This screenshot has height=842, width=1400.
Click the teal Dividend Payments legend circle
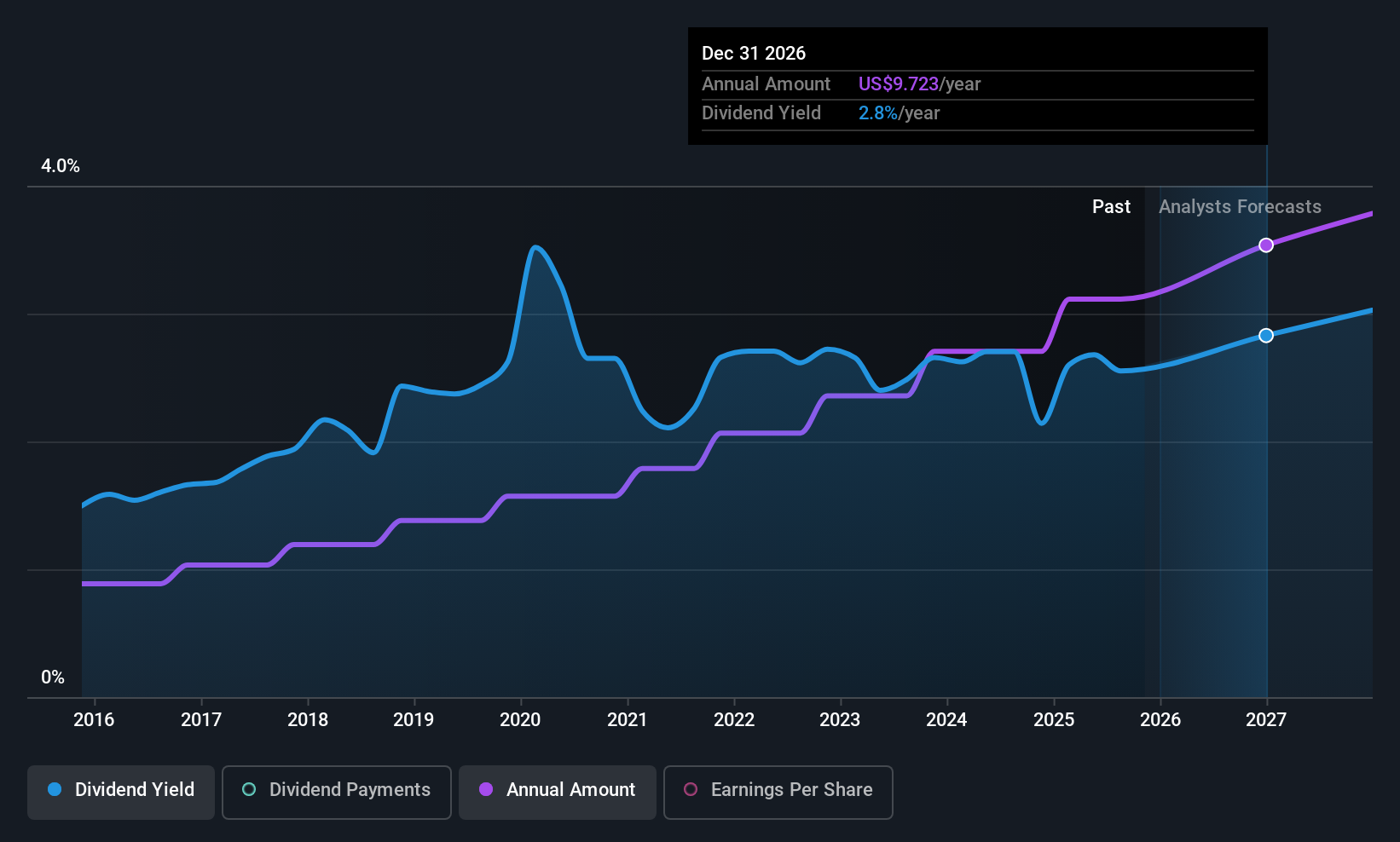[249, 789]
